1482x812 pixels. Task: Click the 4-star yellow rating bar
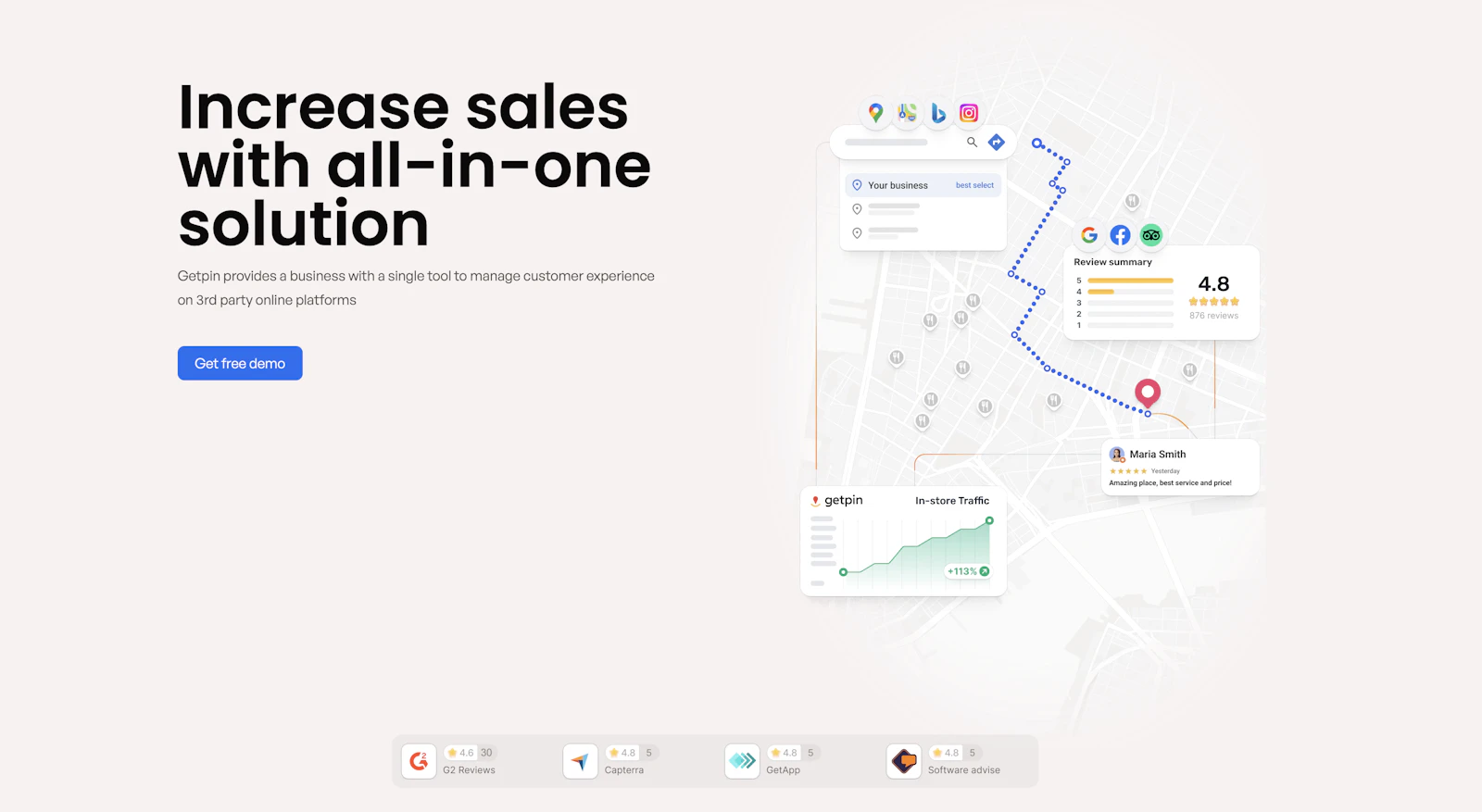(1100, 292)
